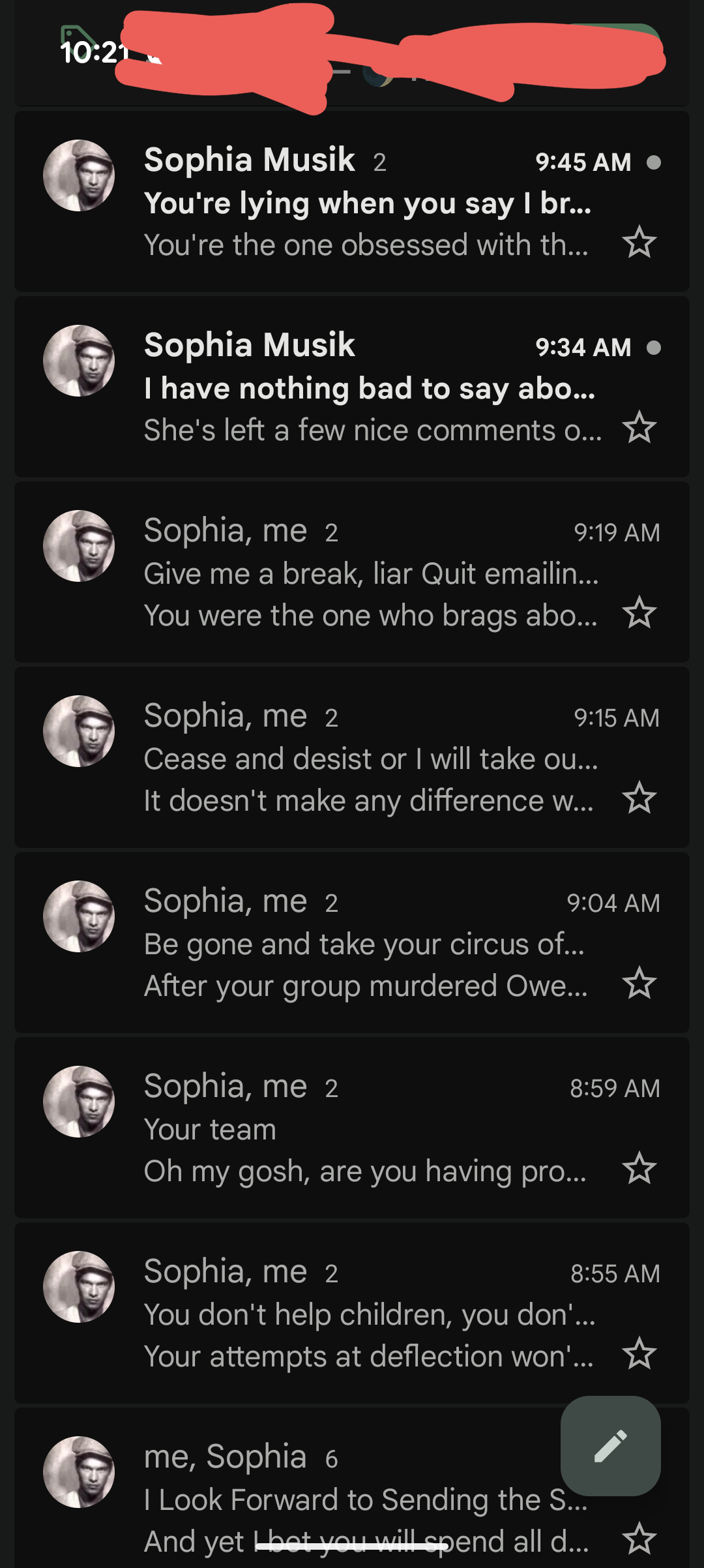Tap the avatar on 'Cease and desist' email
Screen dimensions: 704x1568
click(x=79, y=731)
